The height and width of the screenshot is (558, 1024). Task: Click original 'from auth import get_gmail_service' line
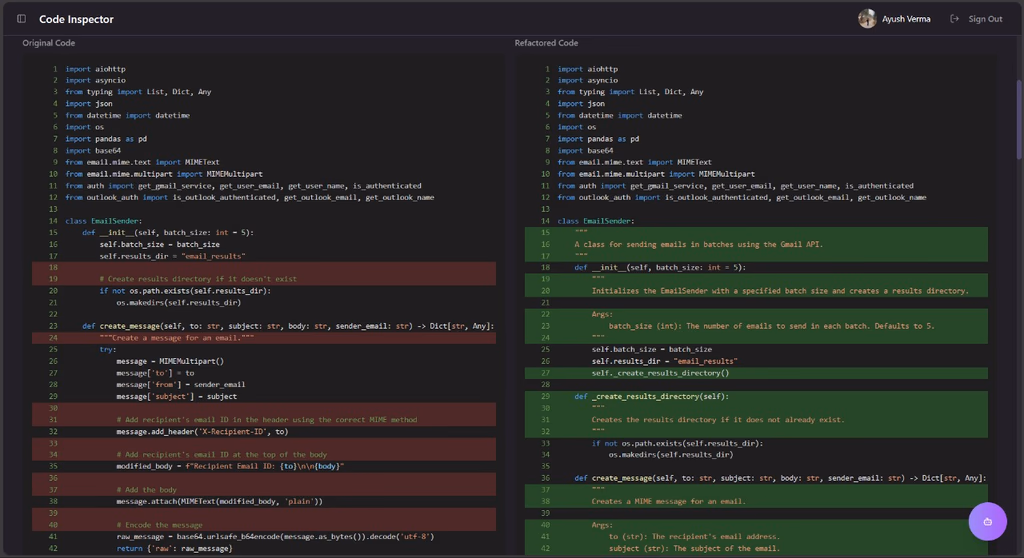[x=243, y=186]
